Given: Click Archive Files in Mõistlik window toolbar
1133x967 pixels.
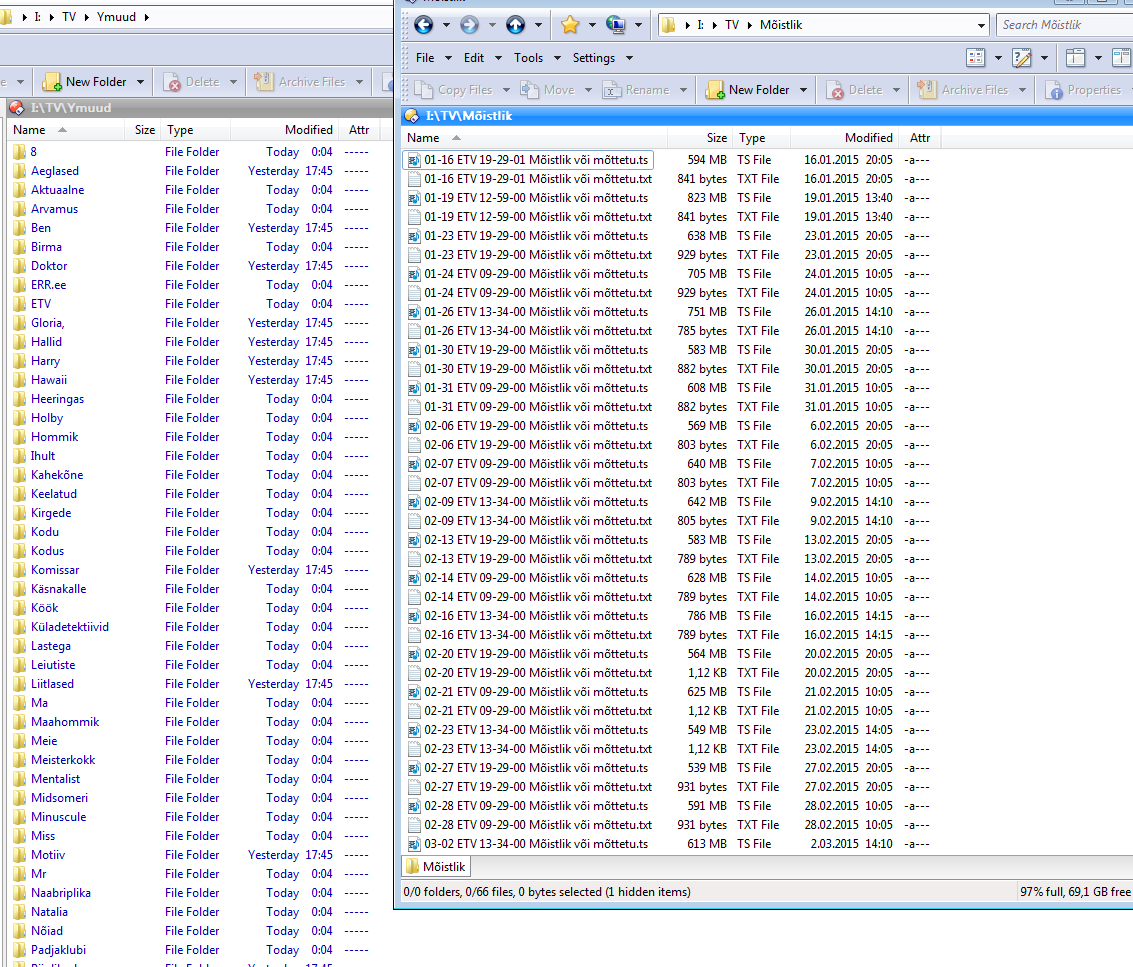Looking at the screenshot, I should point(963,90).
